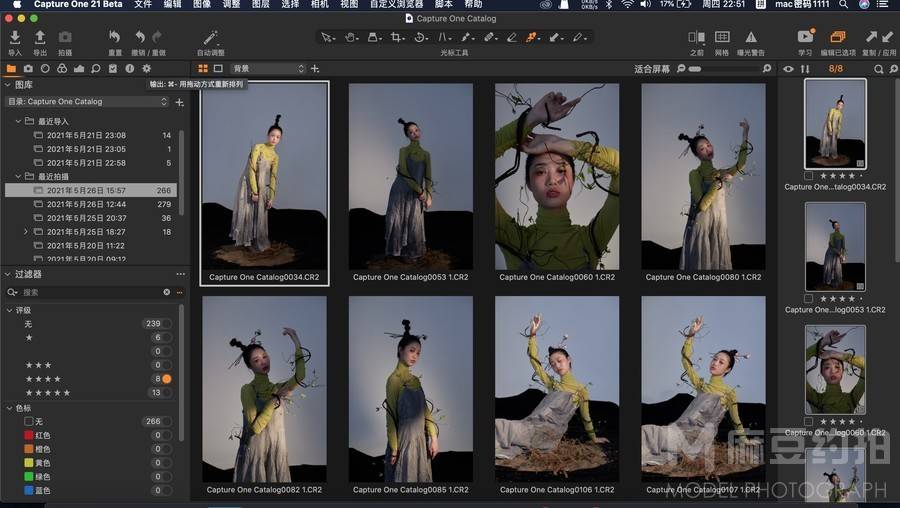Open the metadata info tool tab

click(130, 68)
